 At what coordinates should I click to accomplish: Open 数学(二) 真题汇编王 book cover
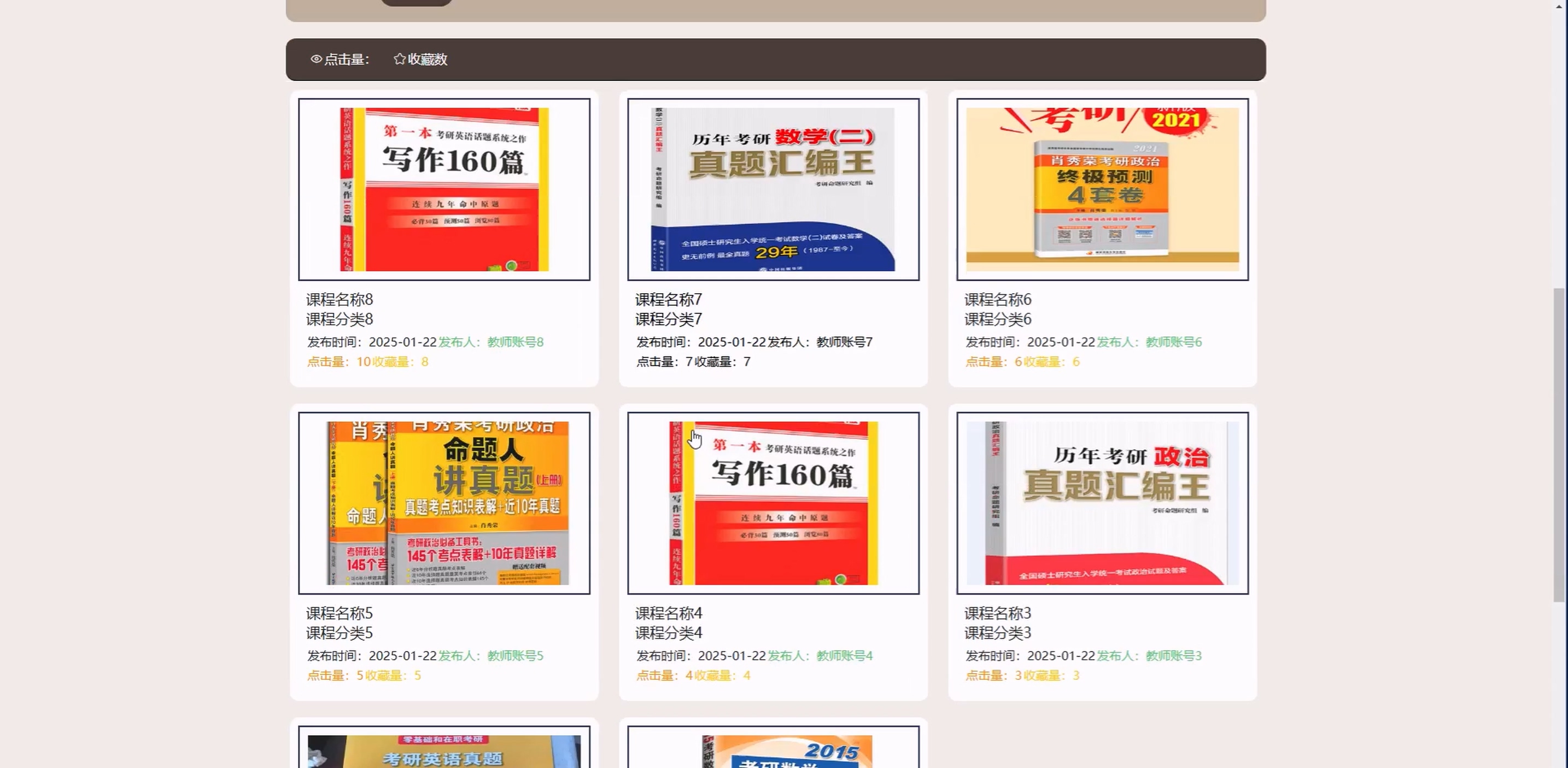[x=773, y=189]
